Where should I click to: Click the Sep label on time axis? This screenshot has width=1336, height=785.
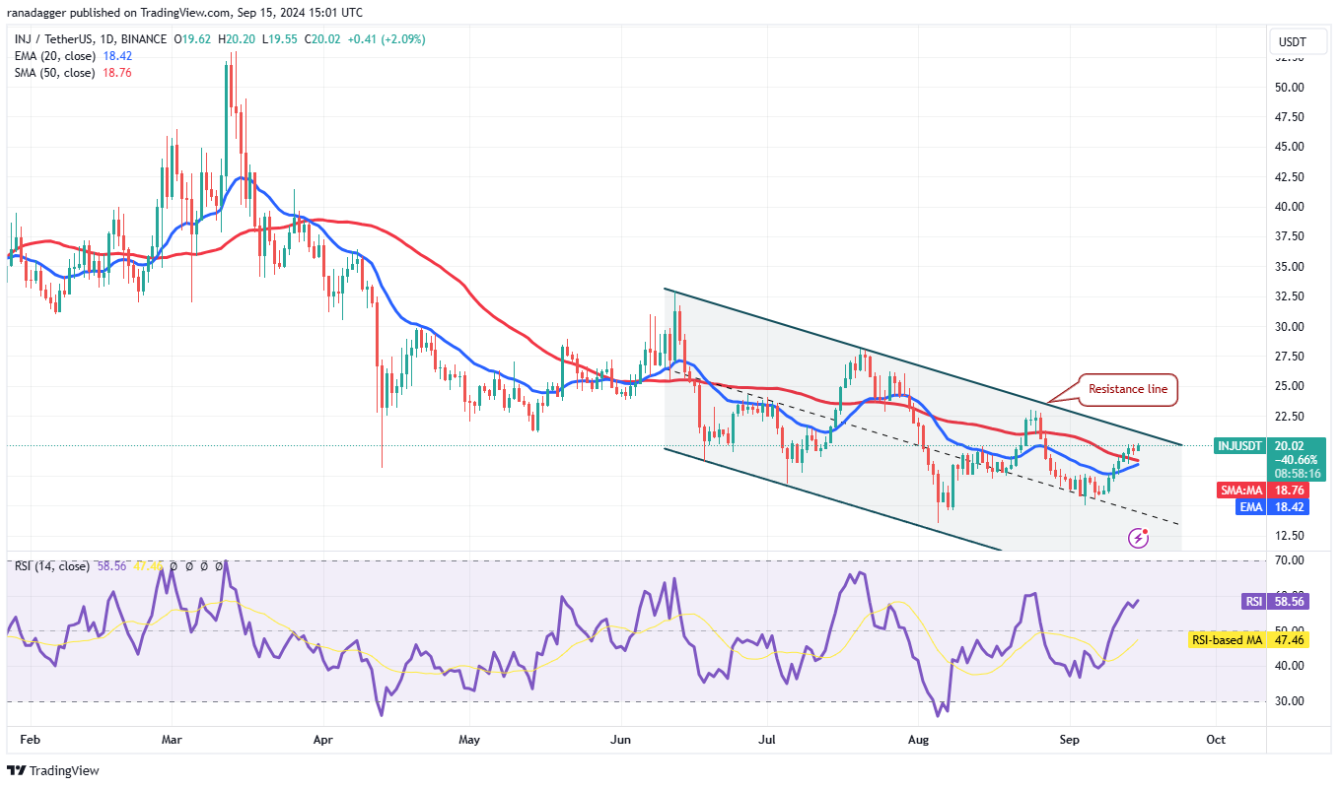pos(1071,741)
